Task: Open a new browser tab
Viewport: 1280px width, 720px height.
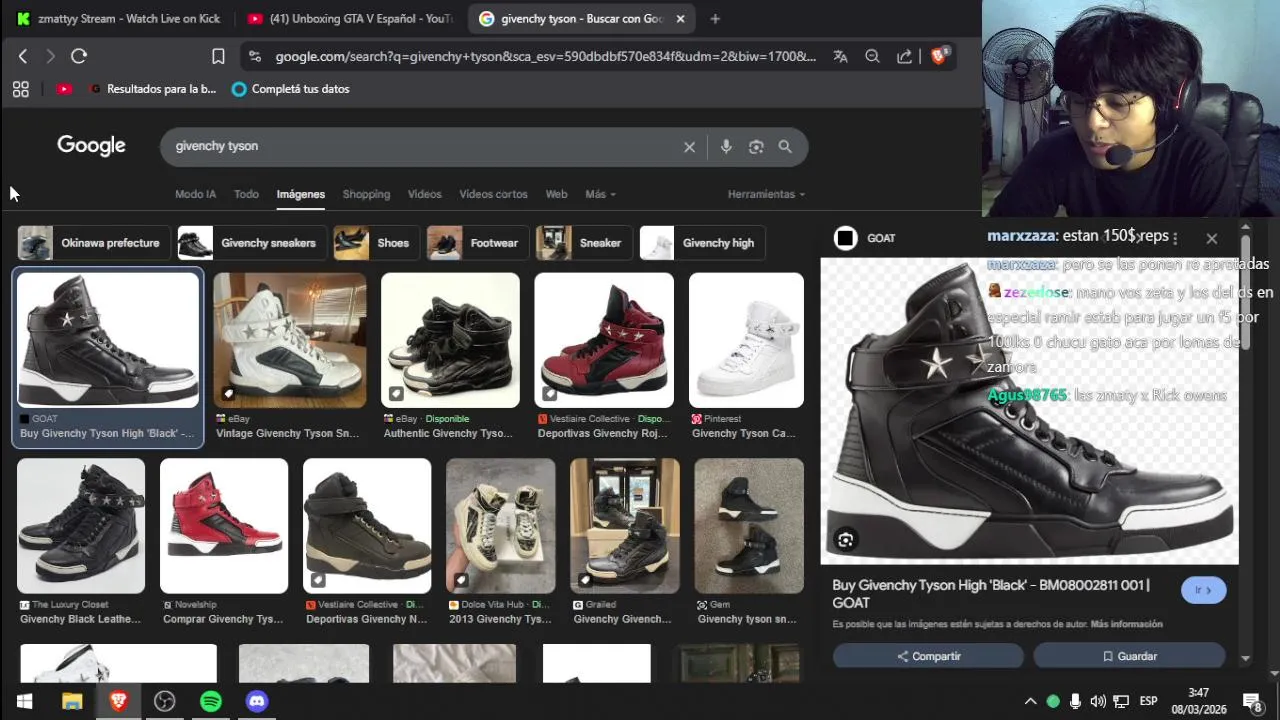Action: tap(714, 19)
